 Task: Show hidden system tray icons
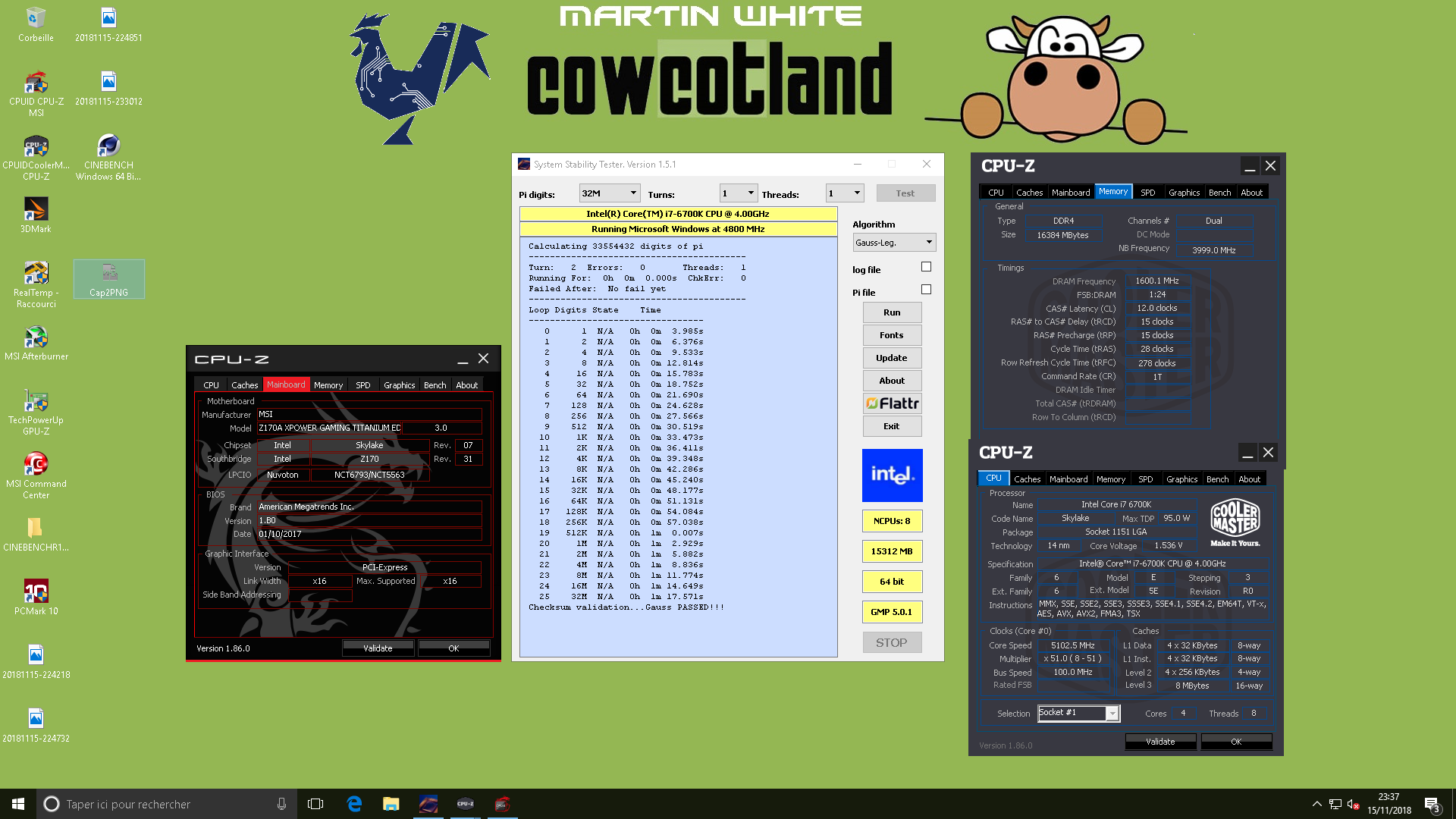1316,804
